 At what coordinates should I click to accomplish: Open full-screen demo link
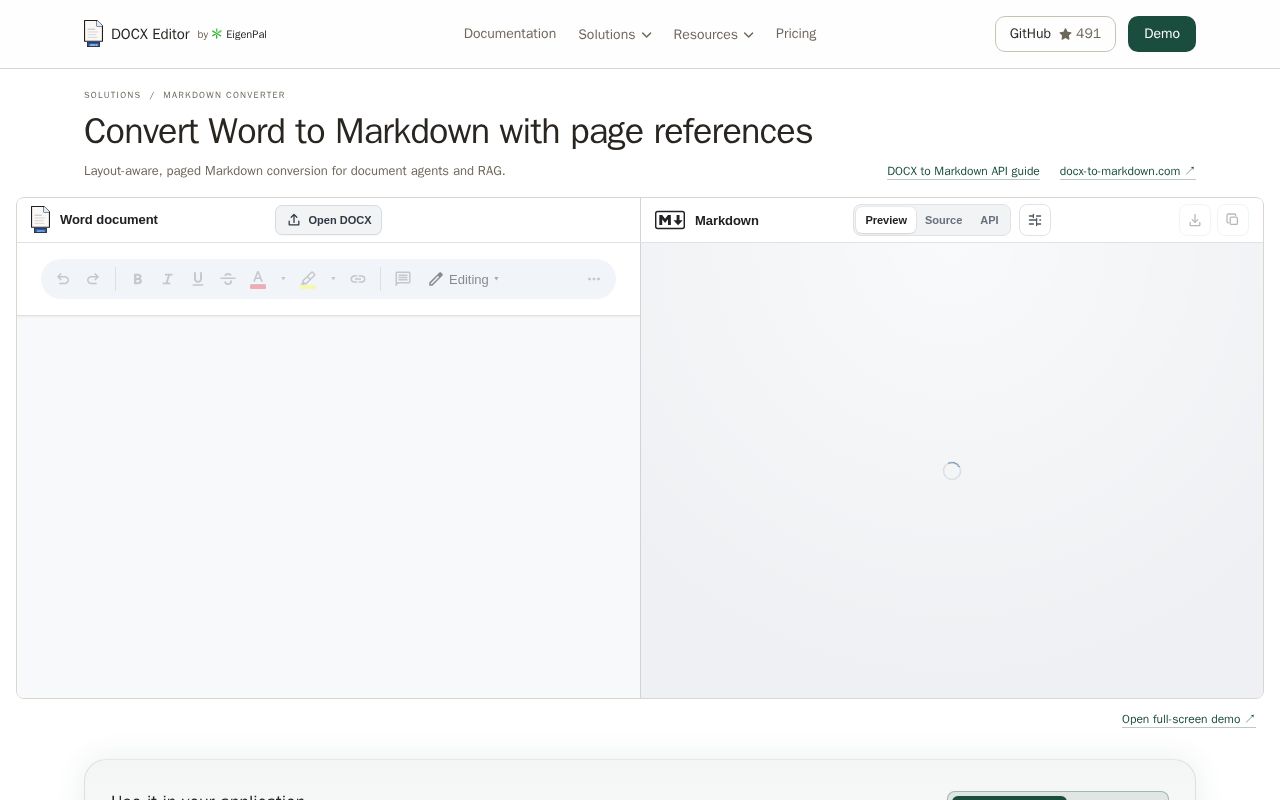(1188, 719)
